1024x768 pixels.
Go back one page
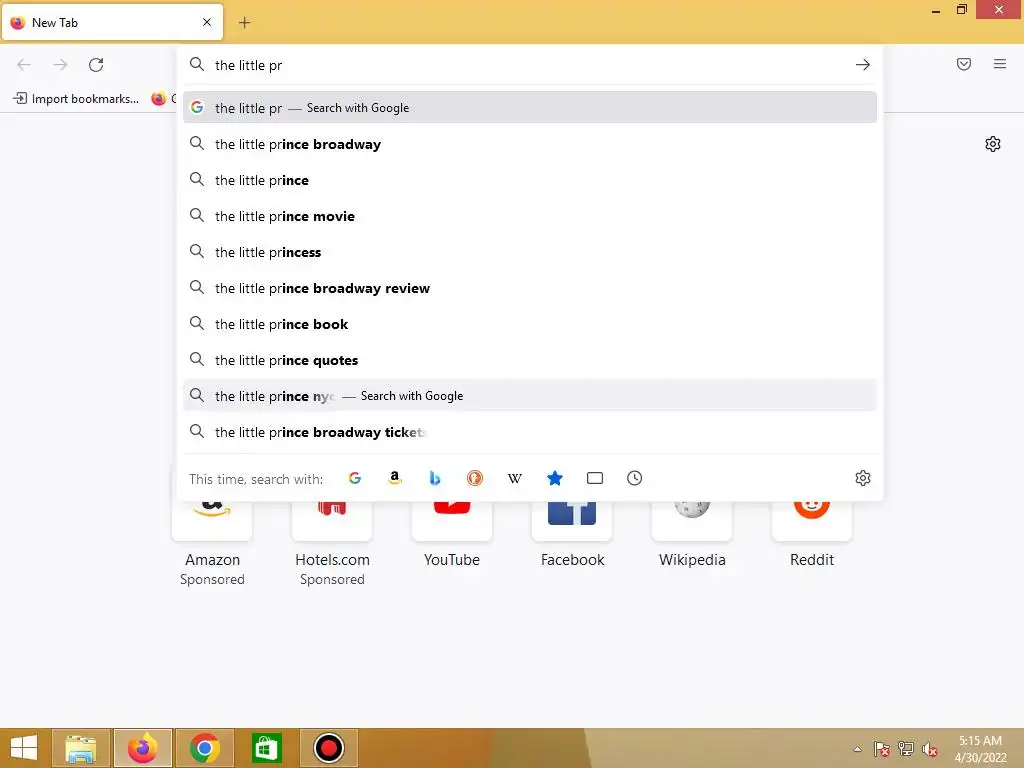(x=24, y=65)
